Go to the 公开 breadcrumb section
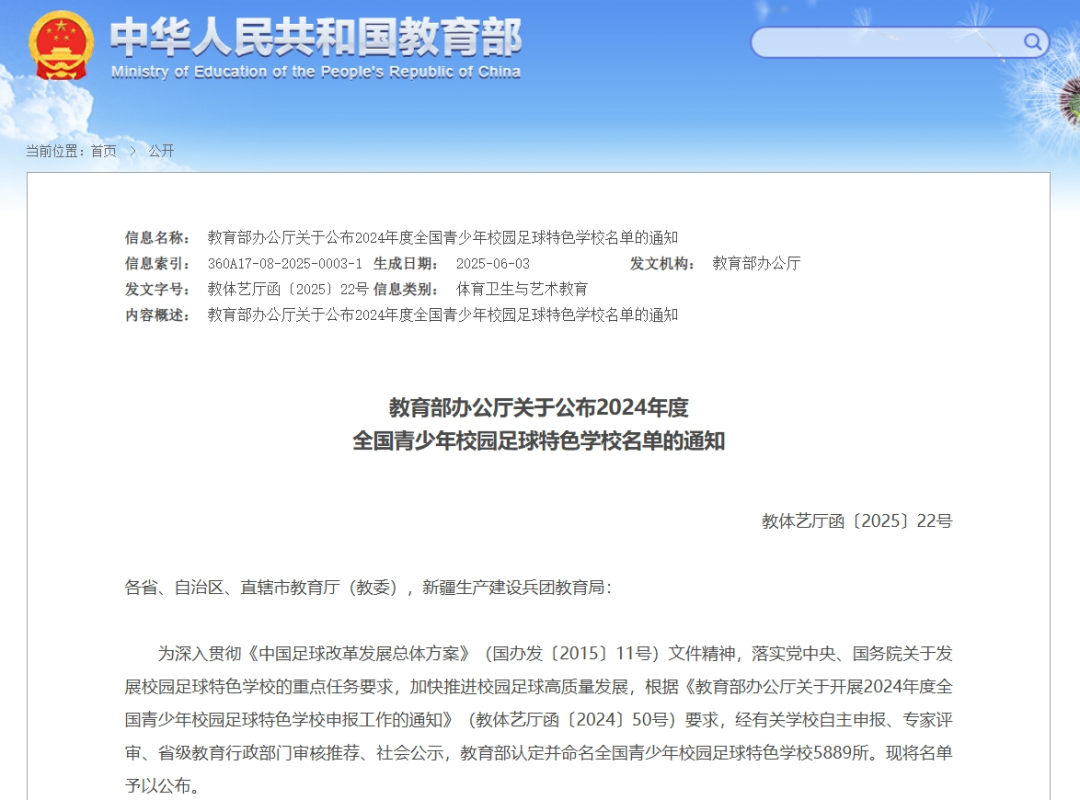1080x800 pixels. pos(161,151)
